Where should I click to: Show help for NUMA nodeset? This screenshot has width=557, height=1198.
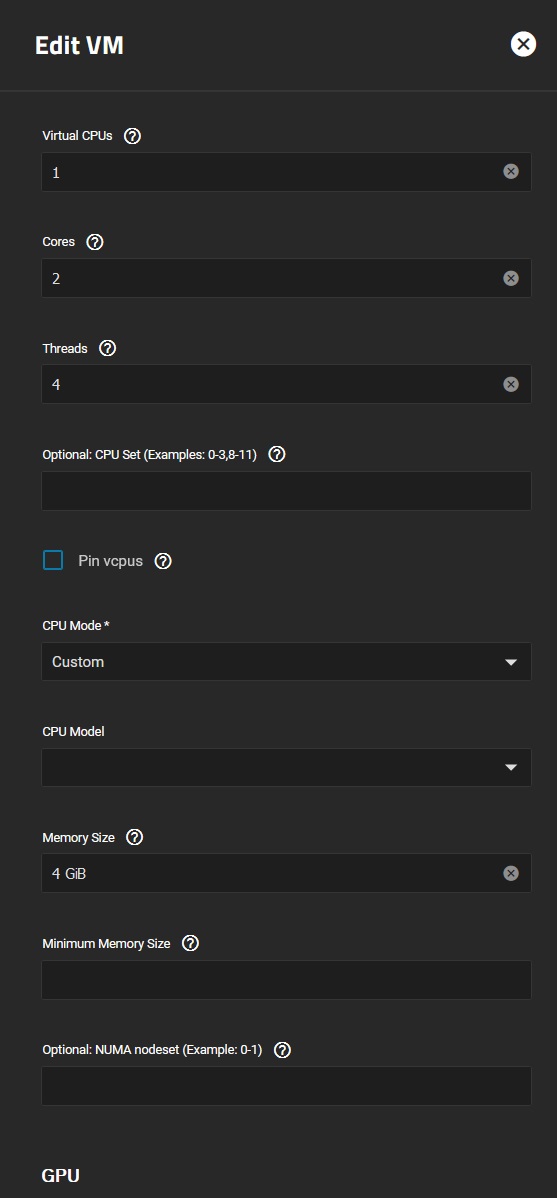(282, 1050)
